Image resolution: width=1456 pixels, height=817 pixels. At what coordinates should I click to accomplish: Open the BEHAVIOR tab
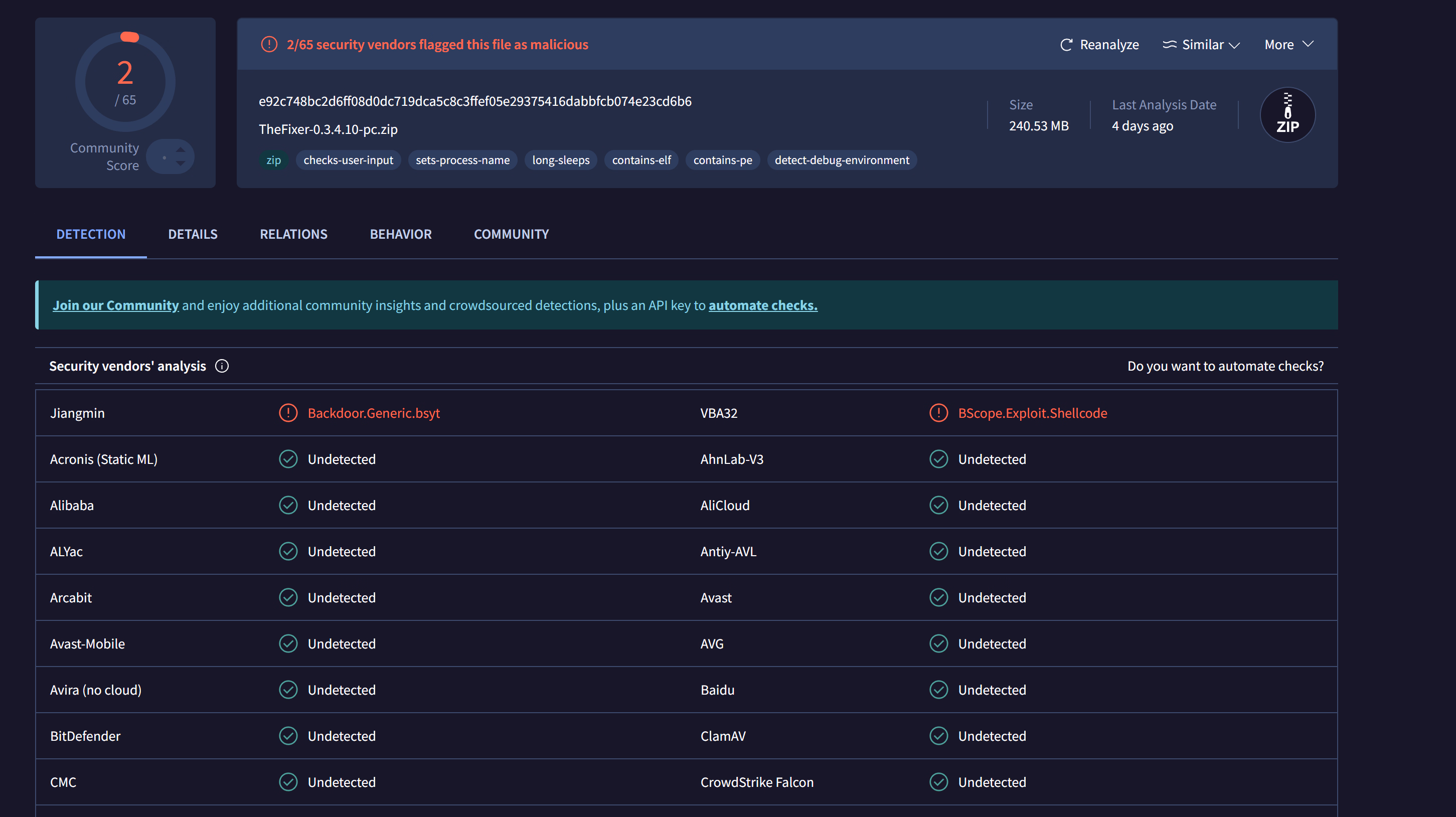point(400,235)
